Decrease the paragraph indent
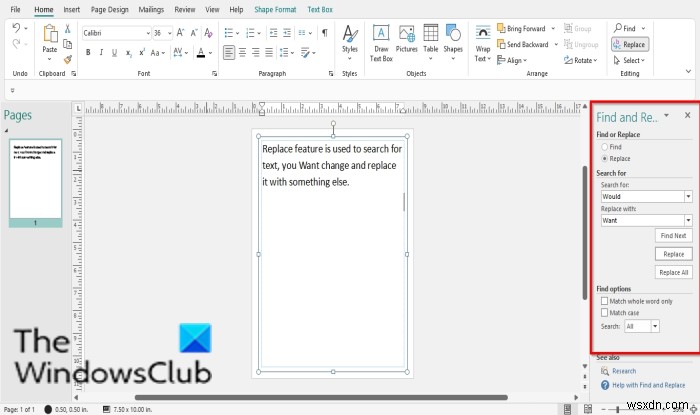700x415 pixels. 273,33
